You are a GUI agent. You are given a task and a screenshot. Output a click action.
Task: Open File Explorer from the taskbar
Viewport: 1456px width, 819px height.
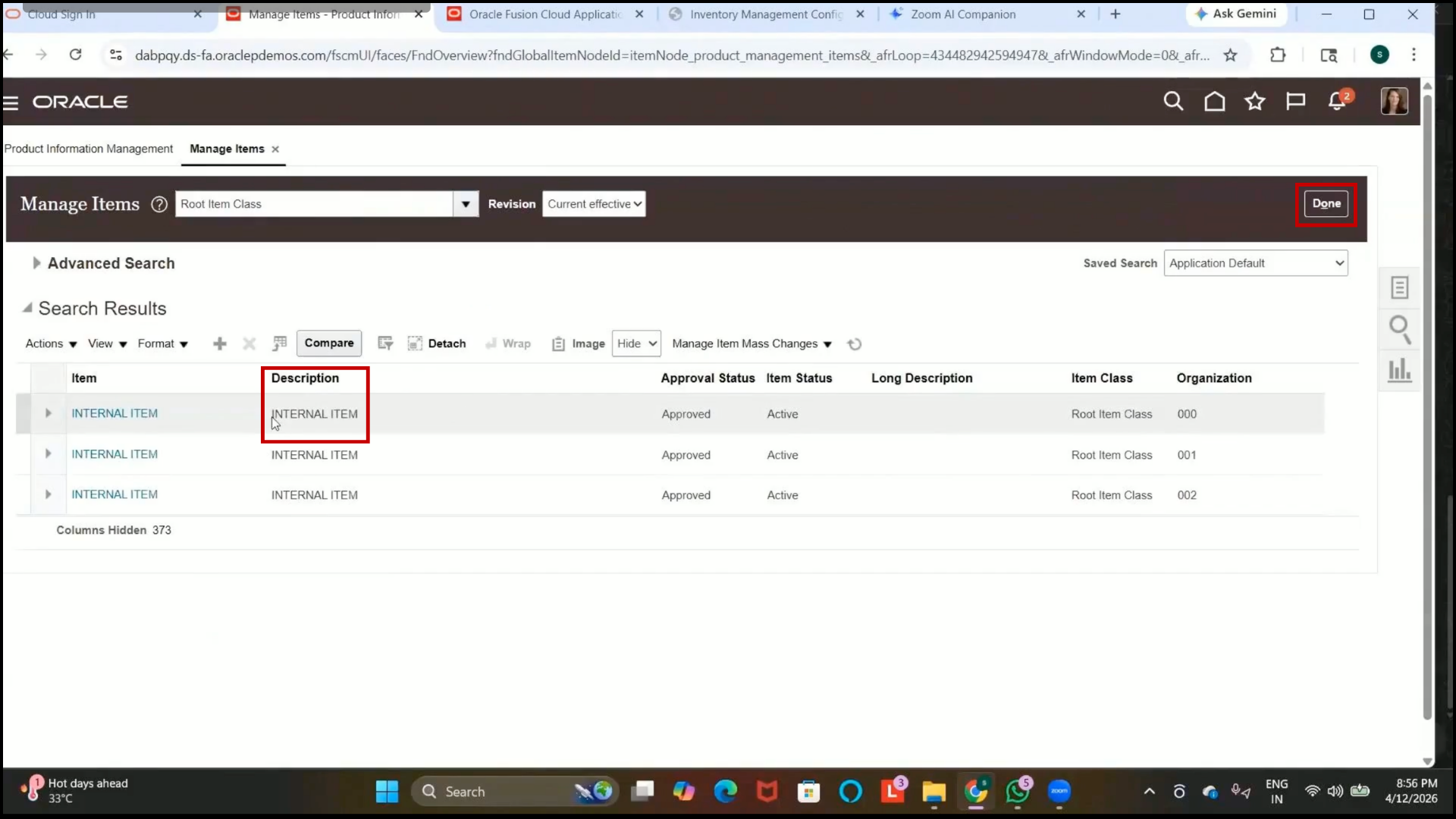[934, 792]
